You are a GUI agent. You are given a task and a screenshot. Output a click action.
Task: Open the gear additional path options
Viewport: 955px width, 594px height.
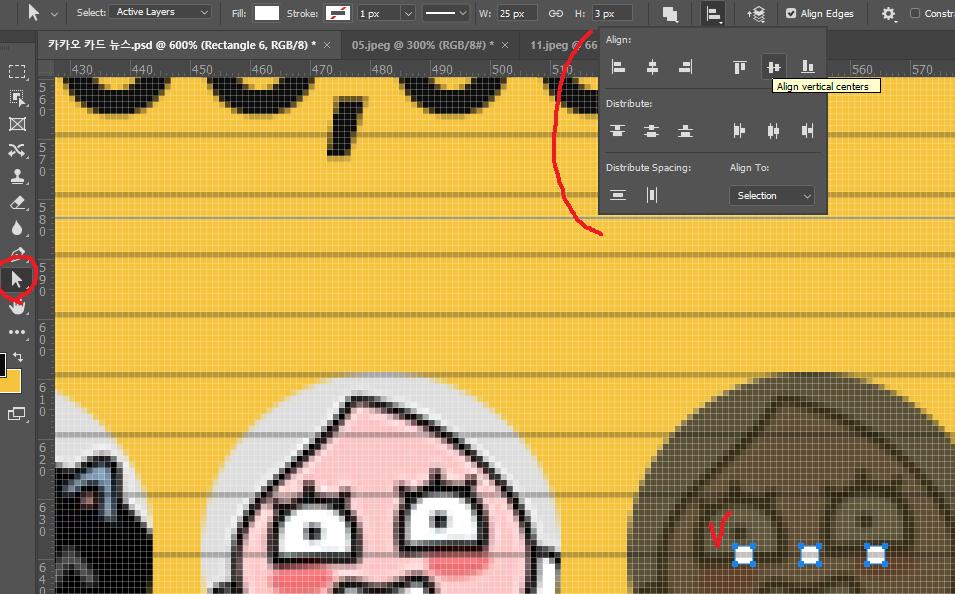pyautogui.click(x=889, y=14)
